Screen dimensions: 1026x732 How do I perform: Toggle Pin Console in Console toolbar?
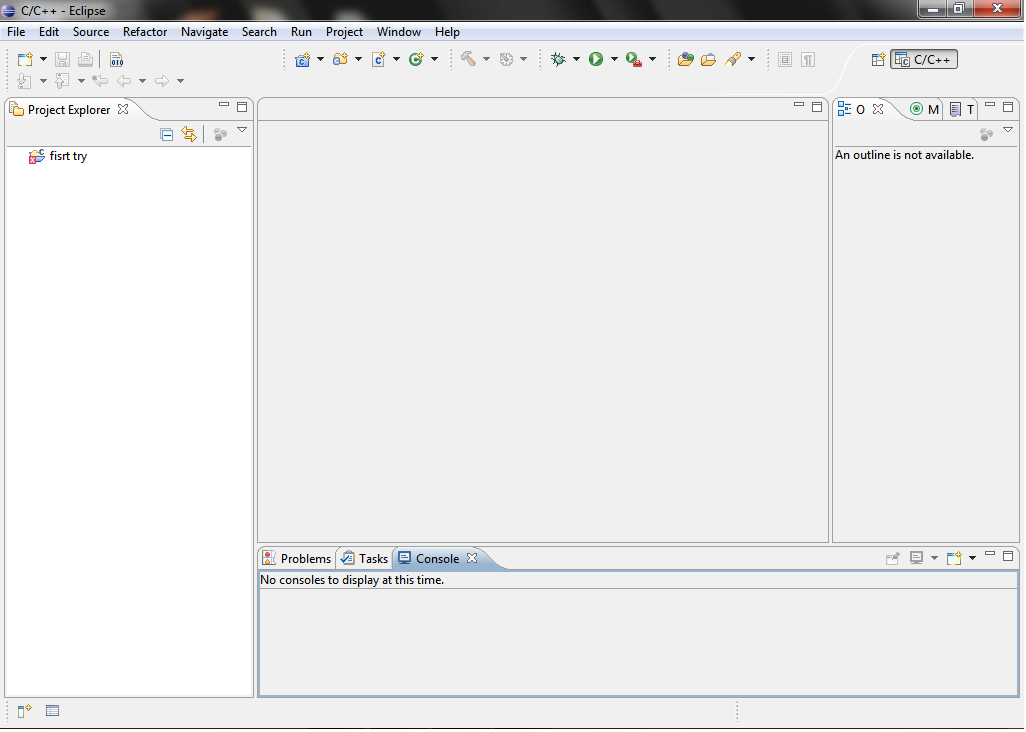893,558
